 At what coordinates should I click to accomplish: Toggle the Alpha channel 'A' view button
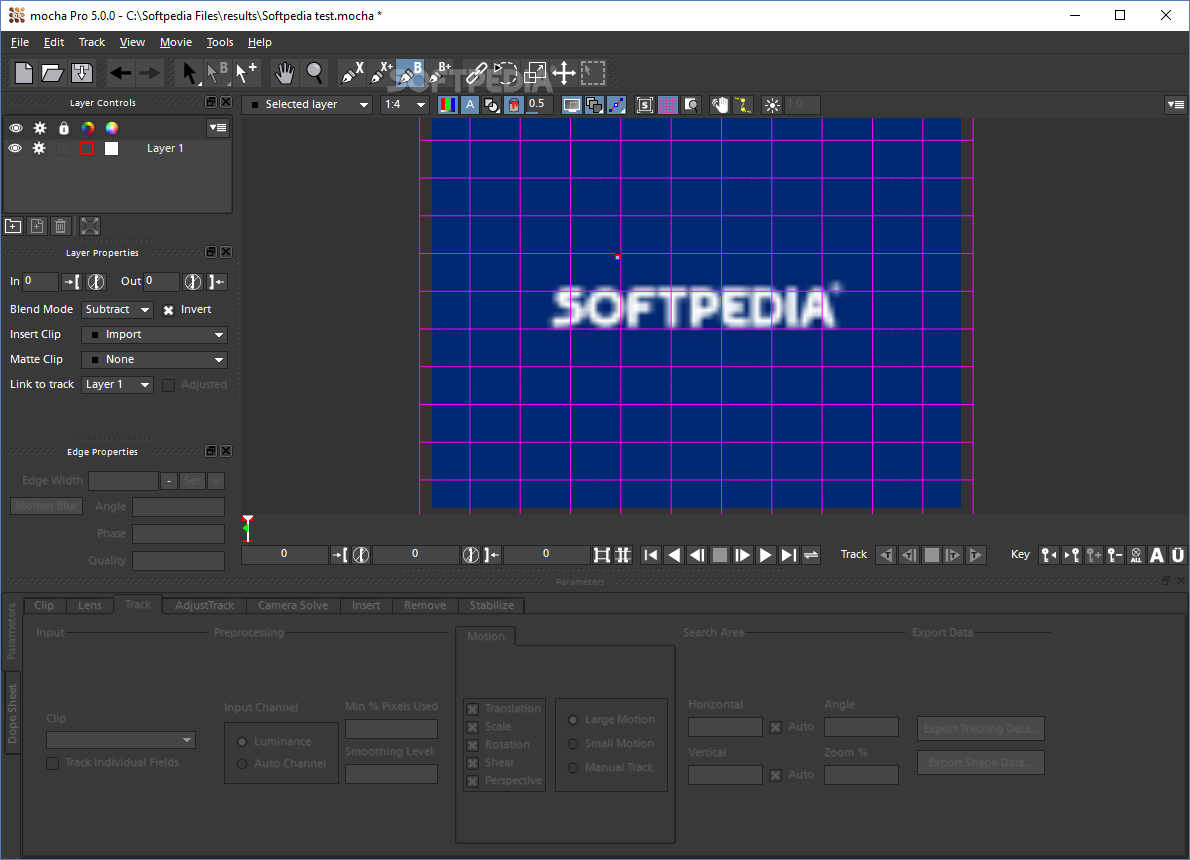[x=470, y=105]
